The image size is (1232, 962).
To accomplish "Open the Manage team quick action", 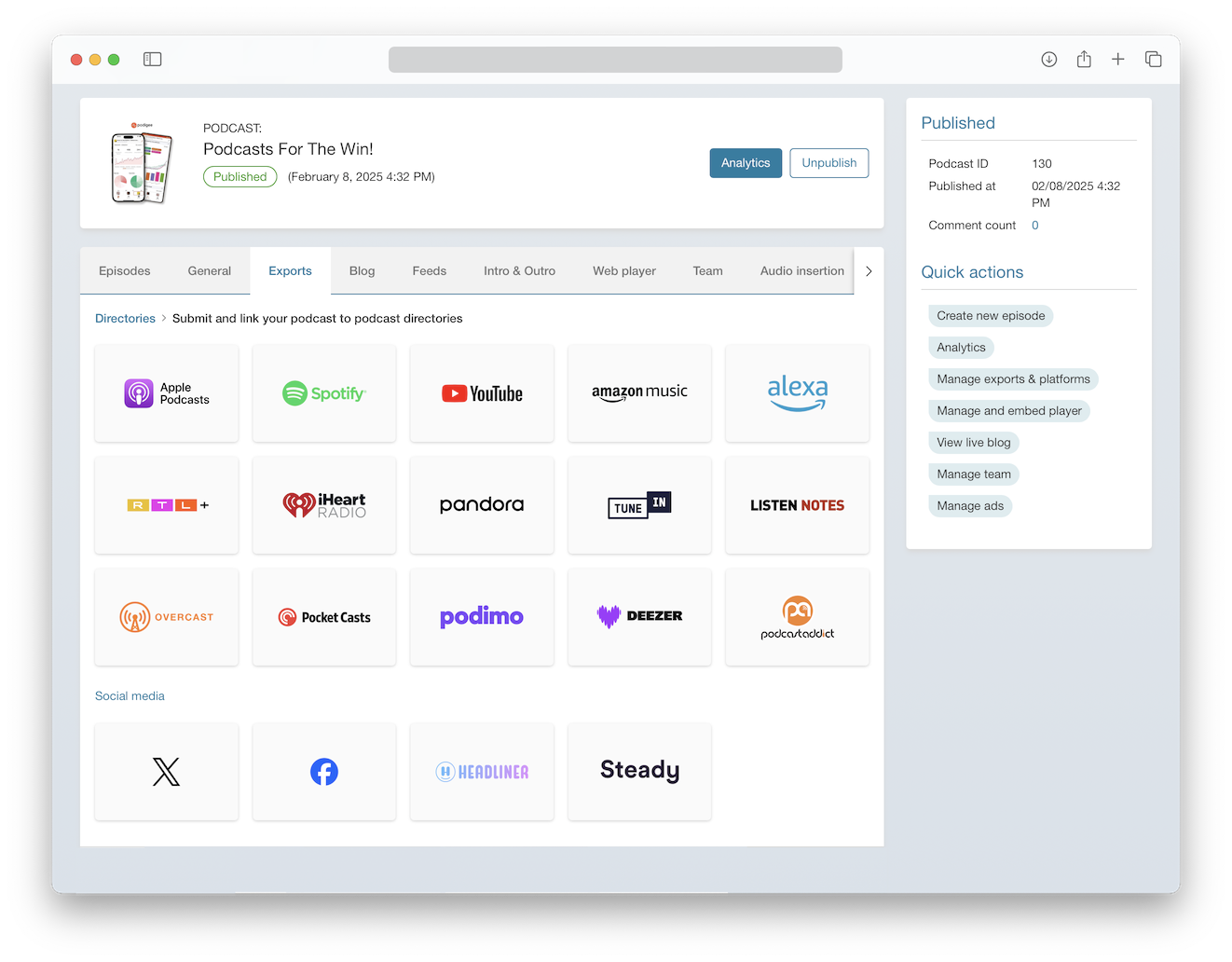I will click(974, 474).
